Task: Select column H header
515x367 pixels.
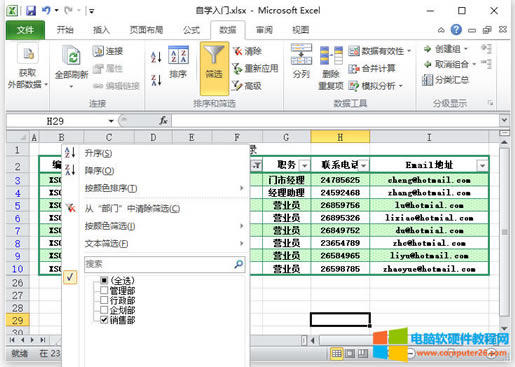Action: (340, 137)
